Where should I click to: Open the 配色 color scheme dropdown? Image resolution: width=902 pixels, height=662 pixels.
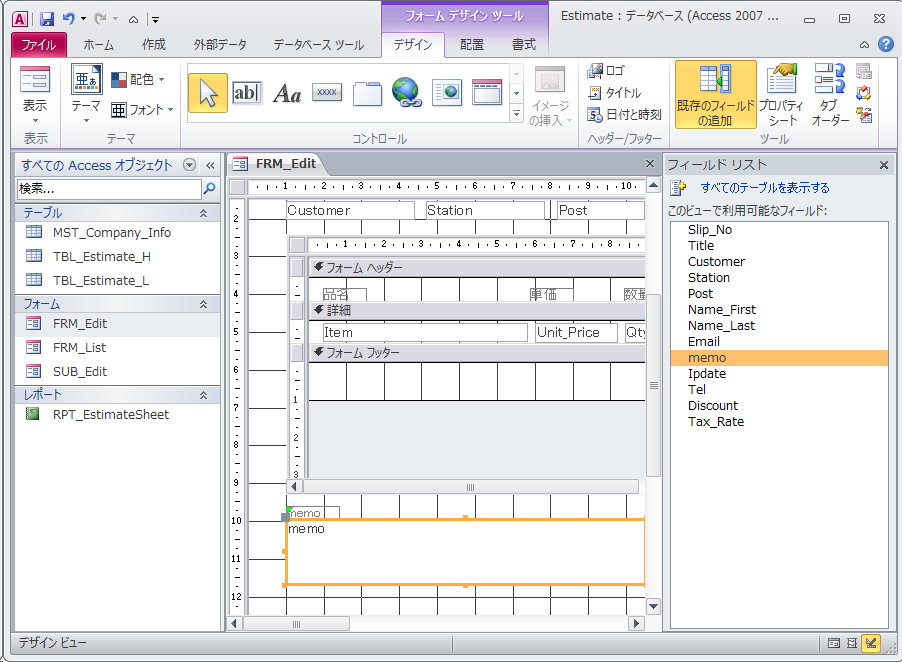[138, 79]
